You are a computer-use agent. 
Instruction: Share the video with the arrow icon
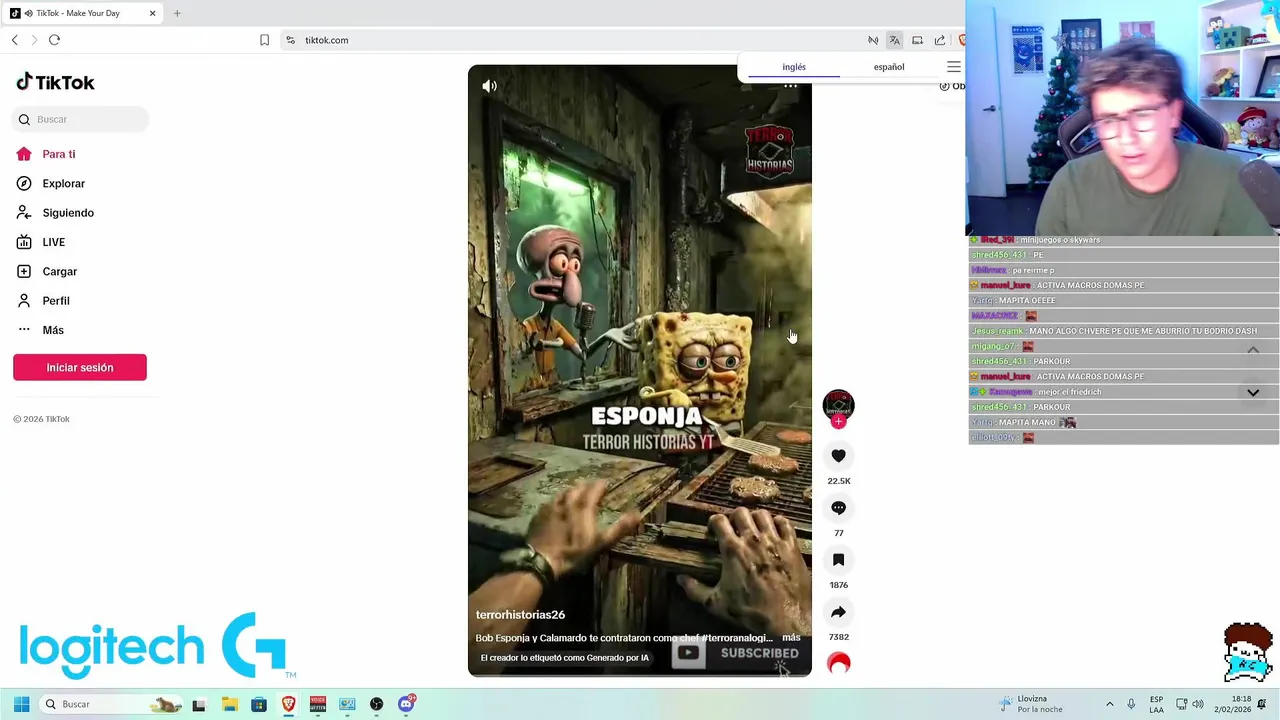click(x=838, y=612)
